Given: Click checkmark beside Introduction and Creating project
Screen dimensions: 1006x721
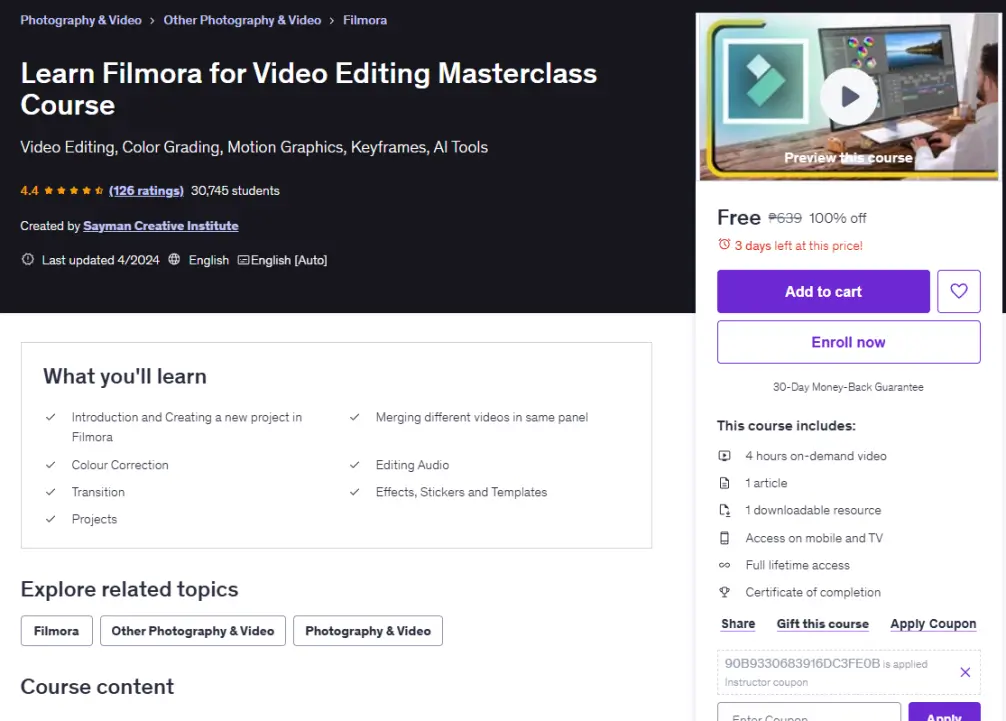Looking at the screenshot, I should (51, 417).
